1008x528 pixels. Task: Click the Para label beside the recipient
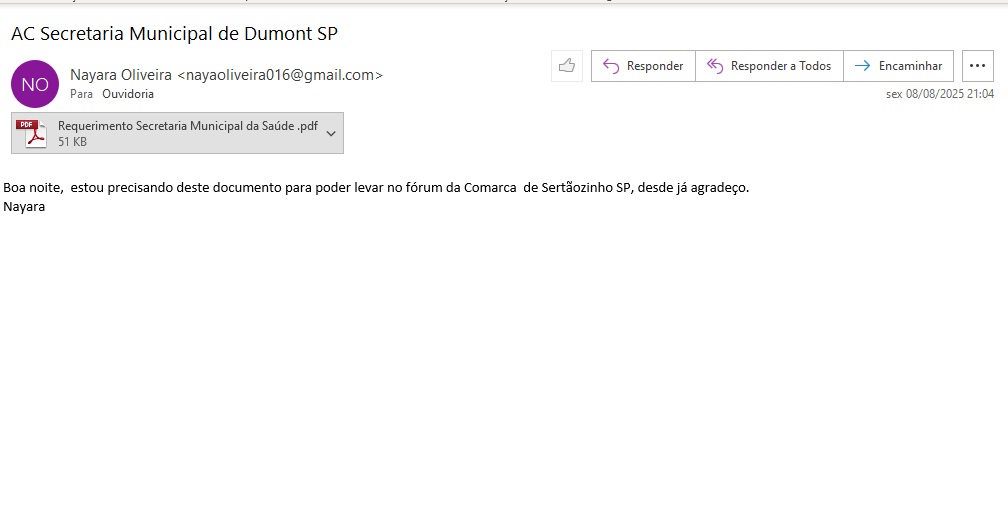pos(81,94)
